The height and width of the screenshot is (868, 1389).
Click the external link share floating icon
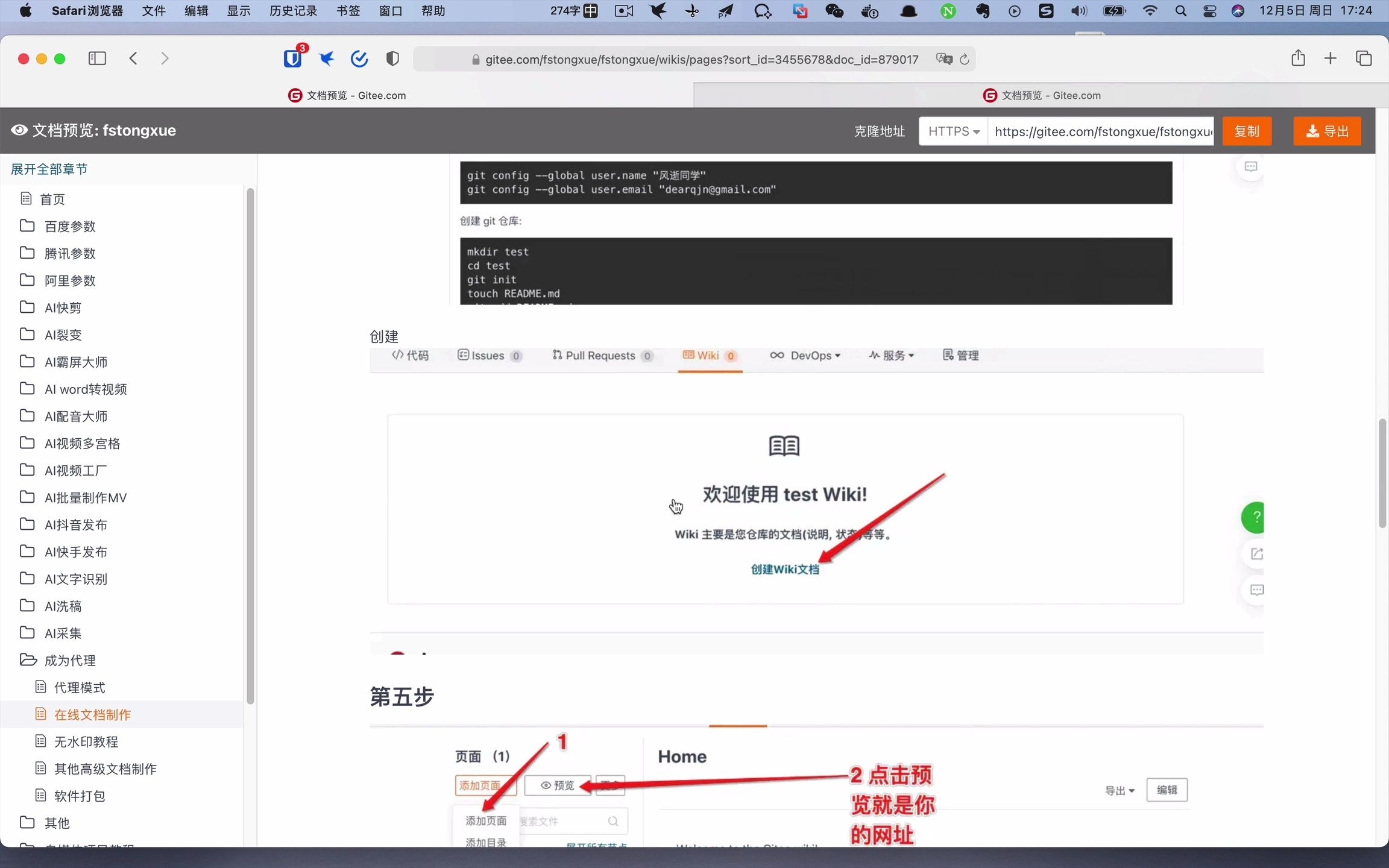pos(1256,554)
